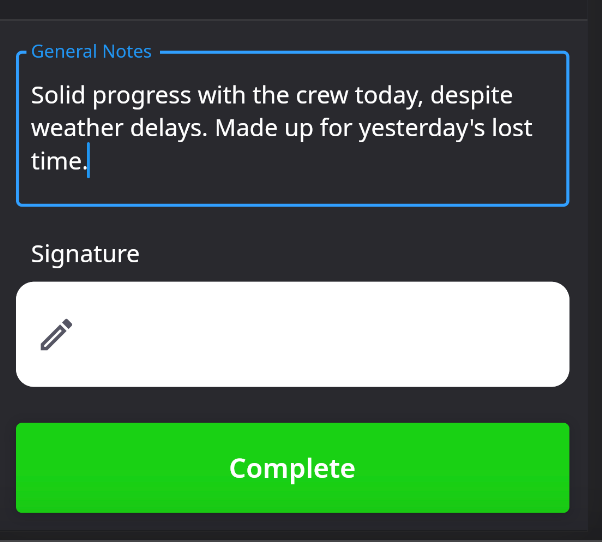The image size is (602, 542).
Task: Click the word 'despite' in notes
Action: point(471,96)
